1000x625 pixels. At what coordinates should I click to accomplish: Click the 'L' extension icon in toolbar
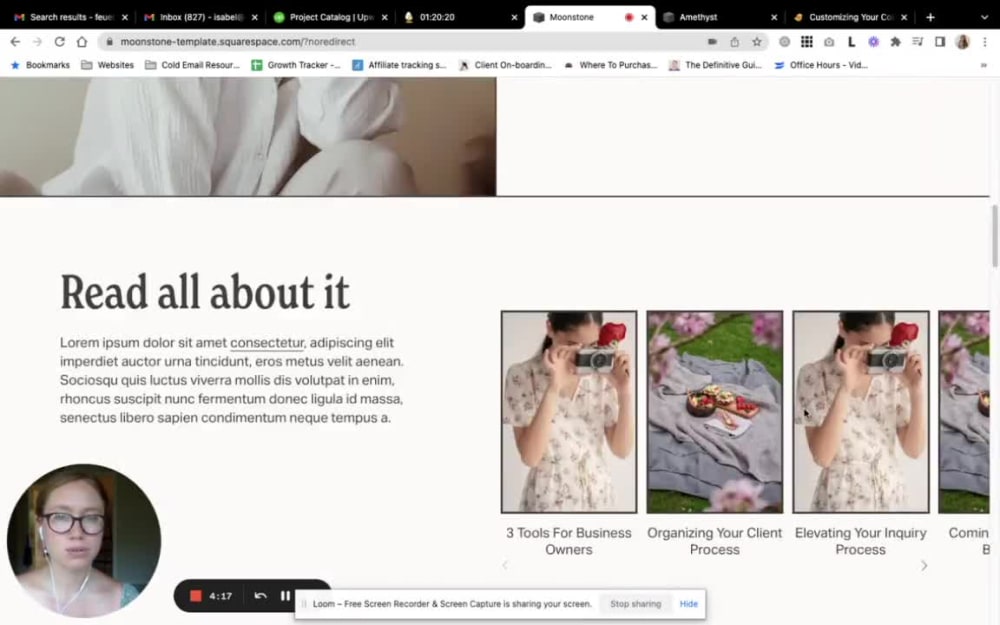coord(850,43)
